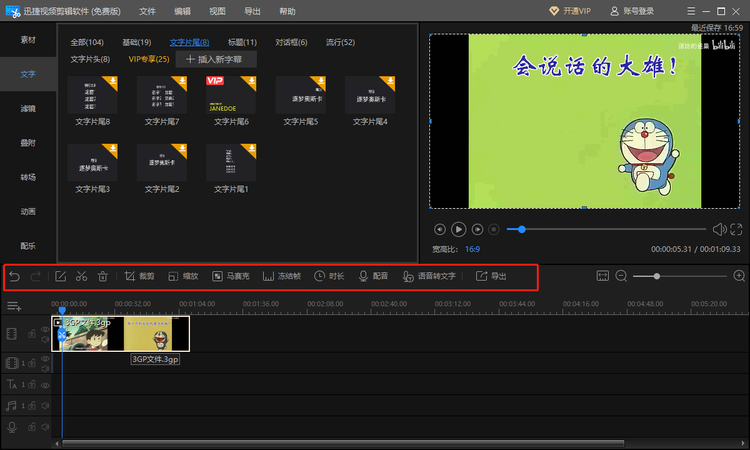The height and width of the screenshot is (450, 750).
Task: Toggle lock on the main video track
Action: [32, 334]
